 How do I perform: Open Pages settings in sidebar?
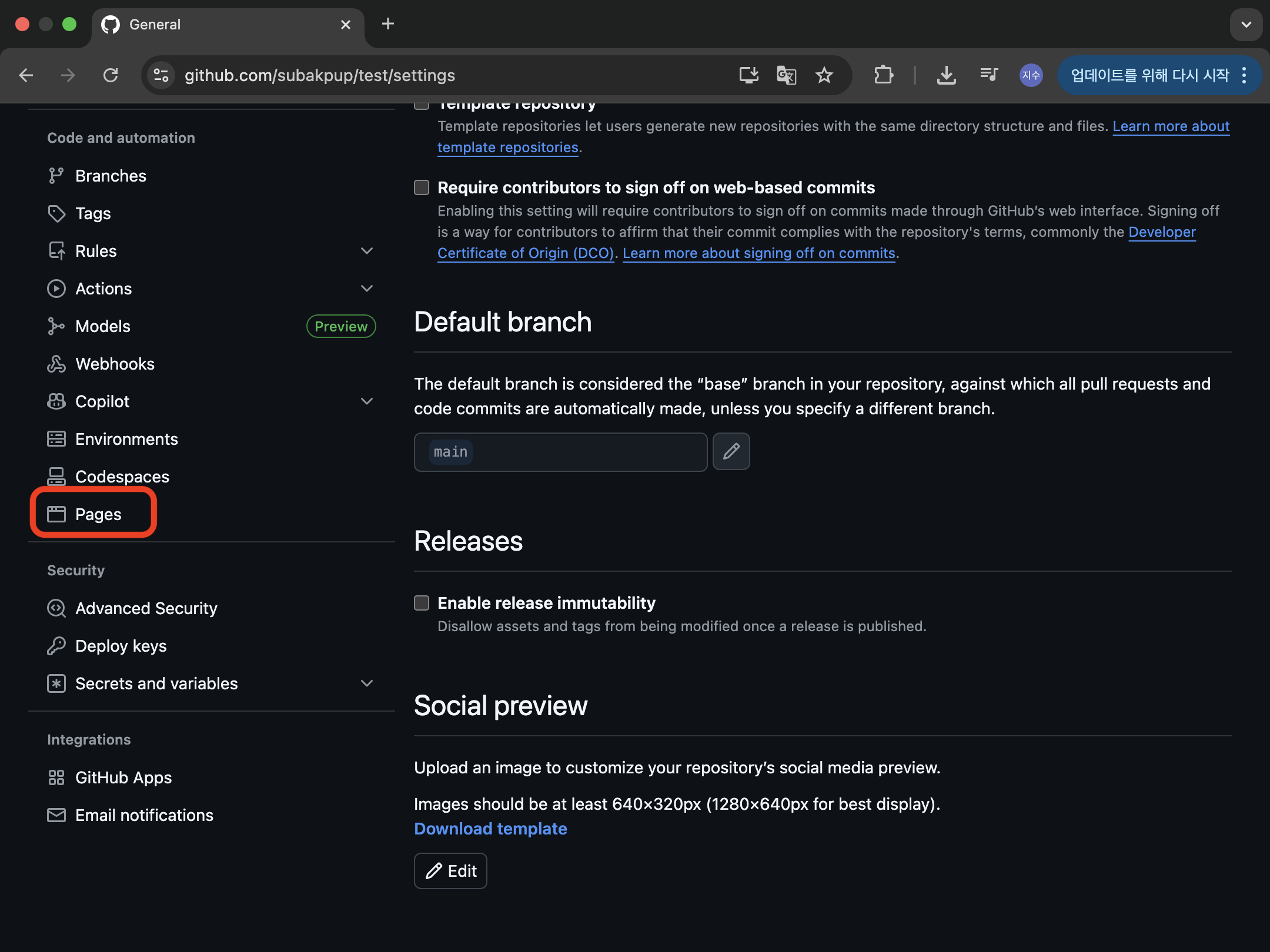point(98,514)
